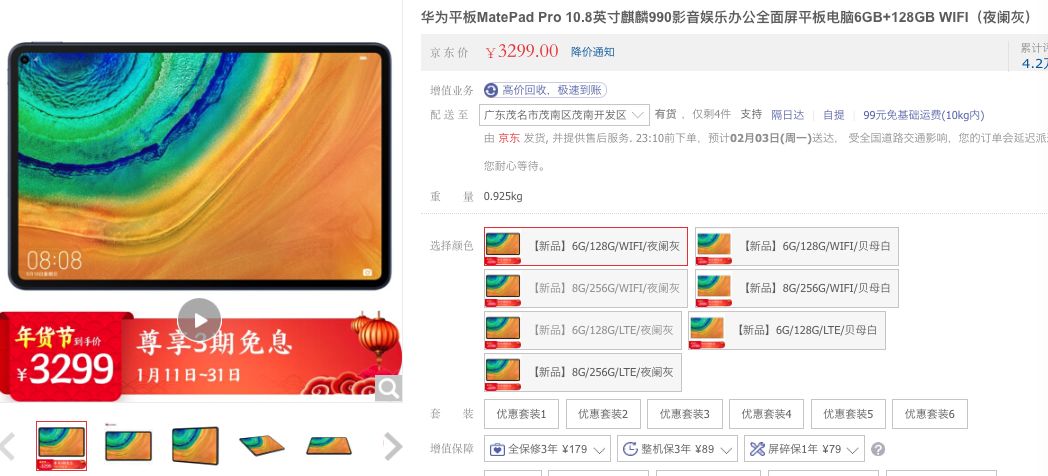Image resolution: width=1048 pixels, height=476 pixels.
Task: Click the 高价回收 recycle icon
Action: [491, 90]
